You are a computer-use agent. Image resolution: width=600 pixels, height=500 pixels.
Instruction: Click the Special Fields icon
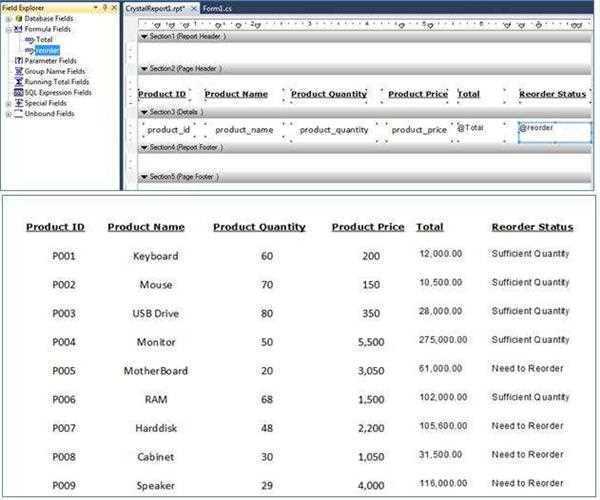tap(19, 103)
